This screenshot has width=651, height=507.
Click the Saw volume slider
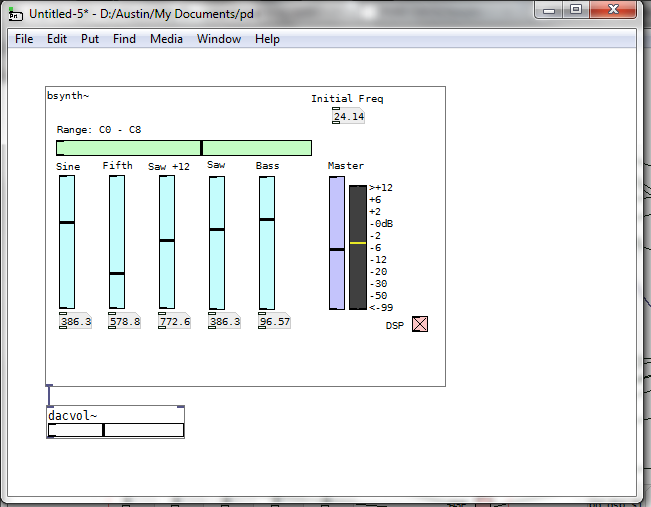(x=217, y=242)
